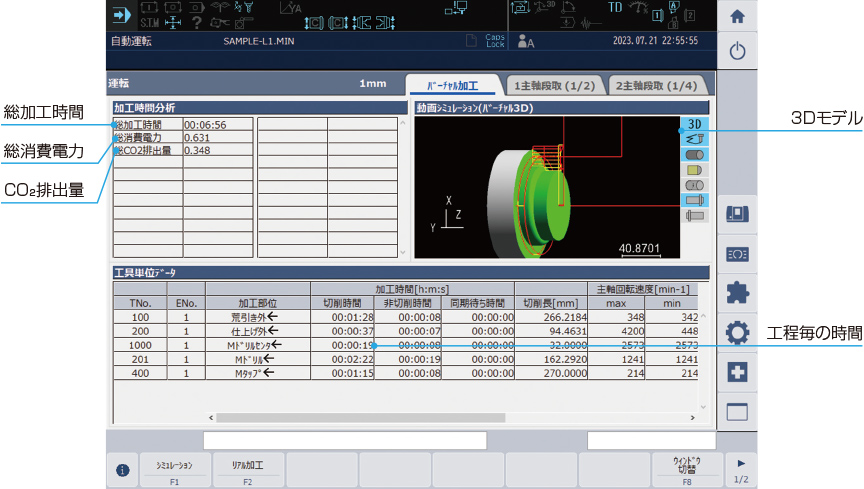Viewport: 864px width, 489px height.
Task: Click the plus cross icon in sidebar
Action: coord(737,372)
